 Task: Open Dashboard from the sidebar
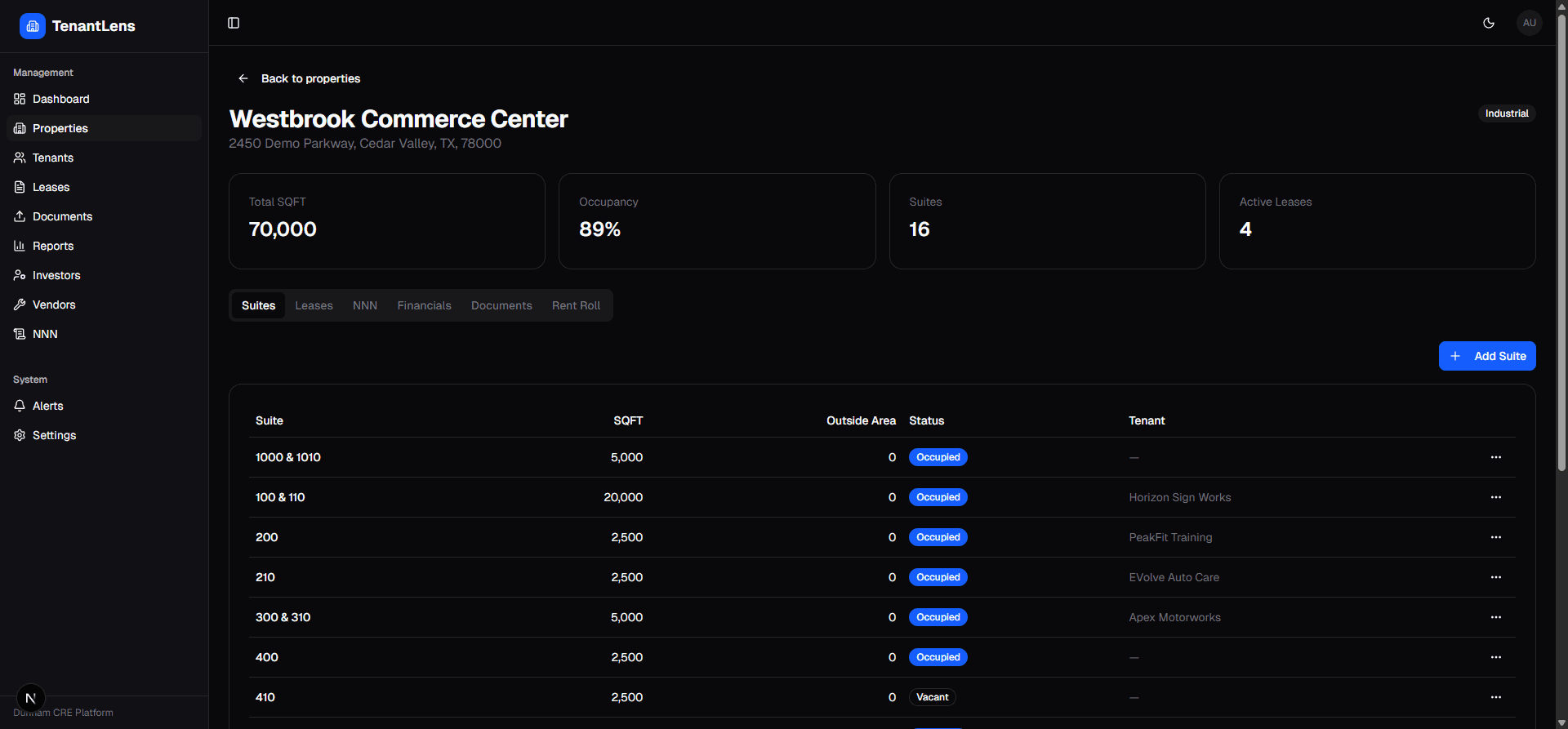click(61, 99)
